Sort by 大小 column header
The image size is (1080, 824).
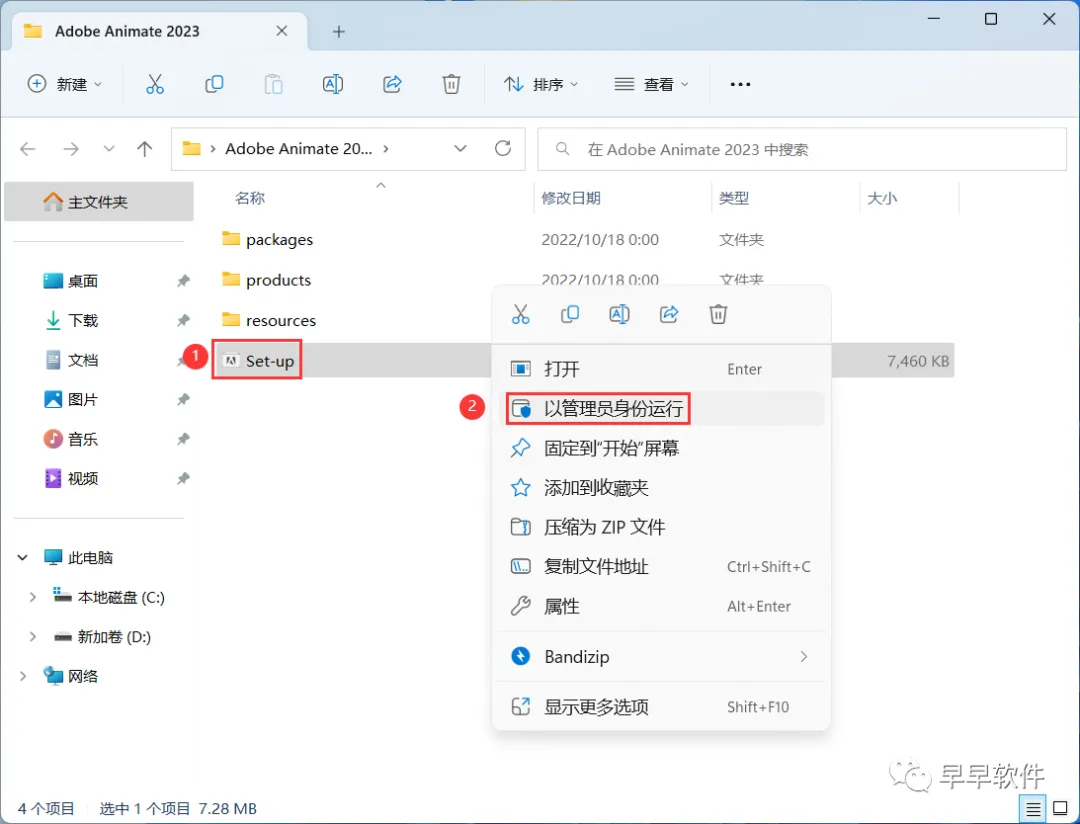pos(882,198)
